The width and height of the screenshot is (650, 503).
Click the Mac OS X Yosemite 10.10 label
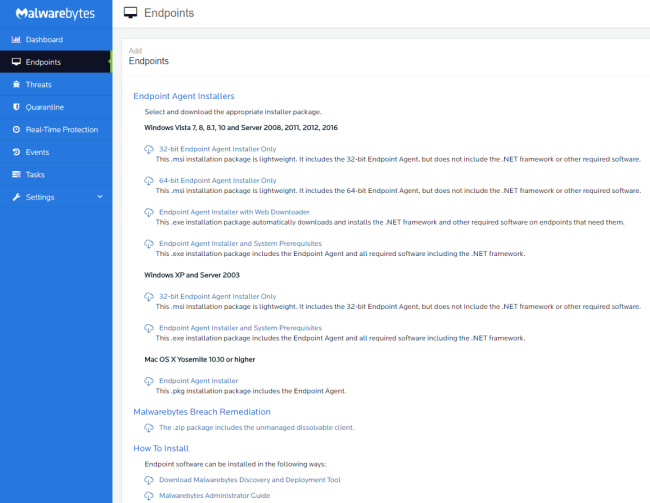[x=200, y=360]
